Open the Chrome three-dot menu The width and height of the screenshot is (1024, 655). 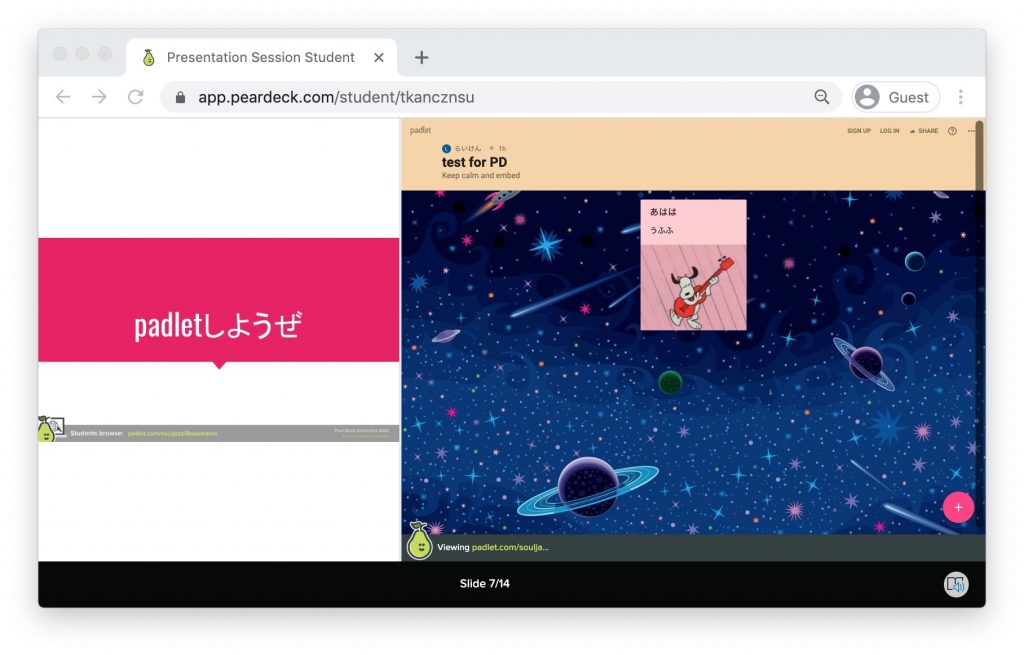click(961, 97)
